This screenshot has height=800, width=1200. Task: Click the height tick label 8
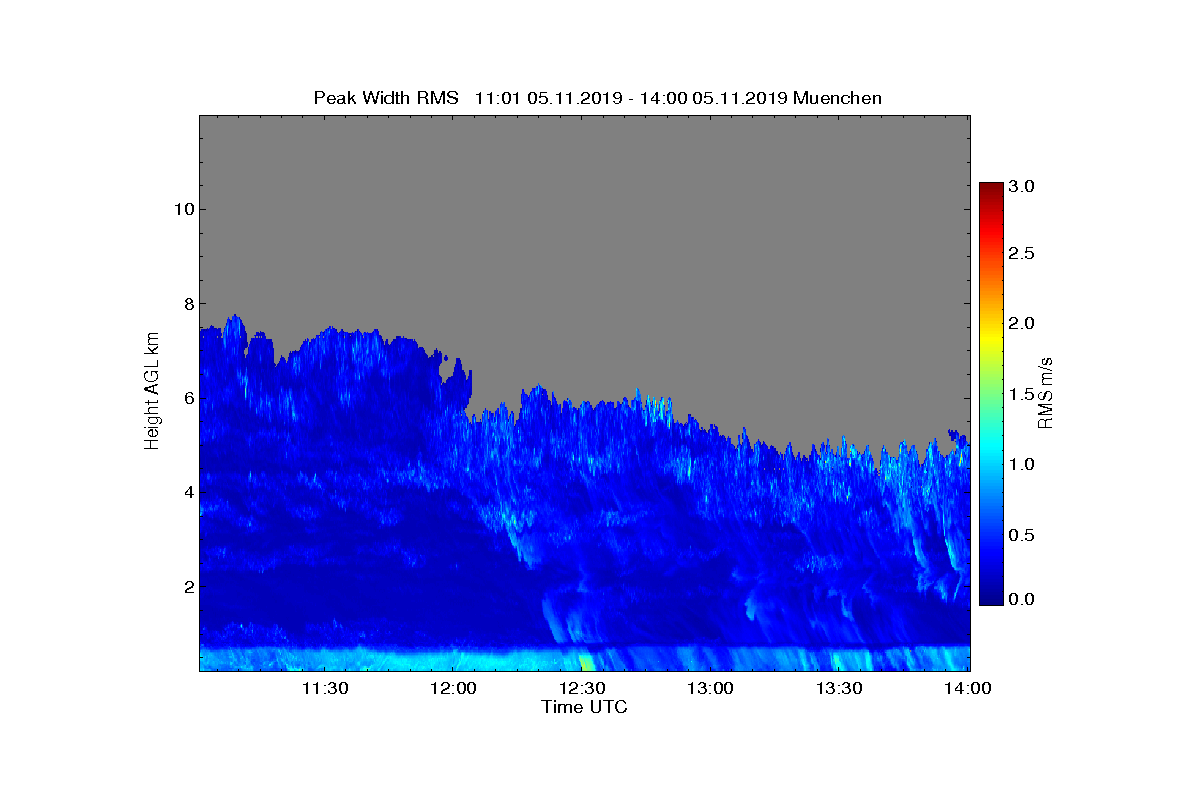coord(187,303)
